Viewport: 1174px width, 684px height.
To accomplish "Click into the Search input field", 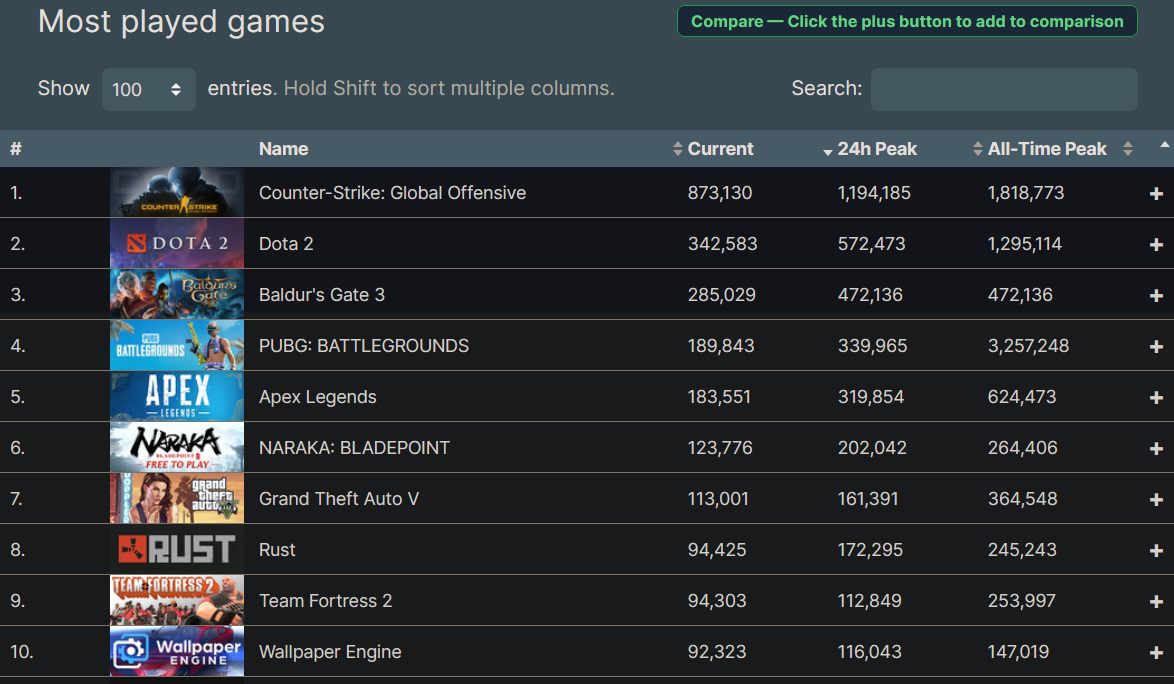I will click(x=1003, y=89).
